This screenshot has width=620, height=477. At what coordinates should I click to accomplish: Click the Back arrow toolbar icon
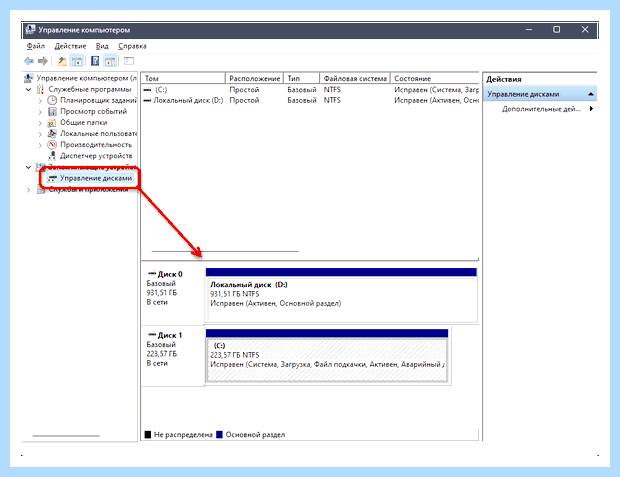(28, 61)
